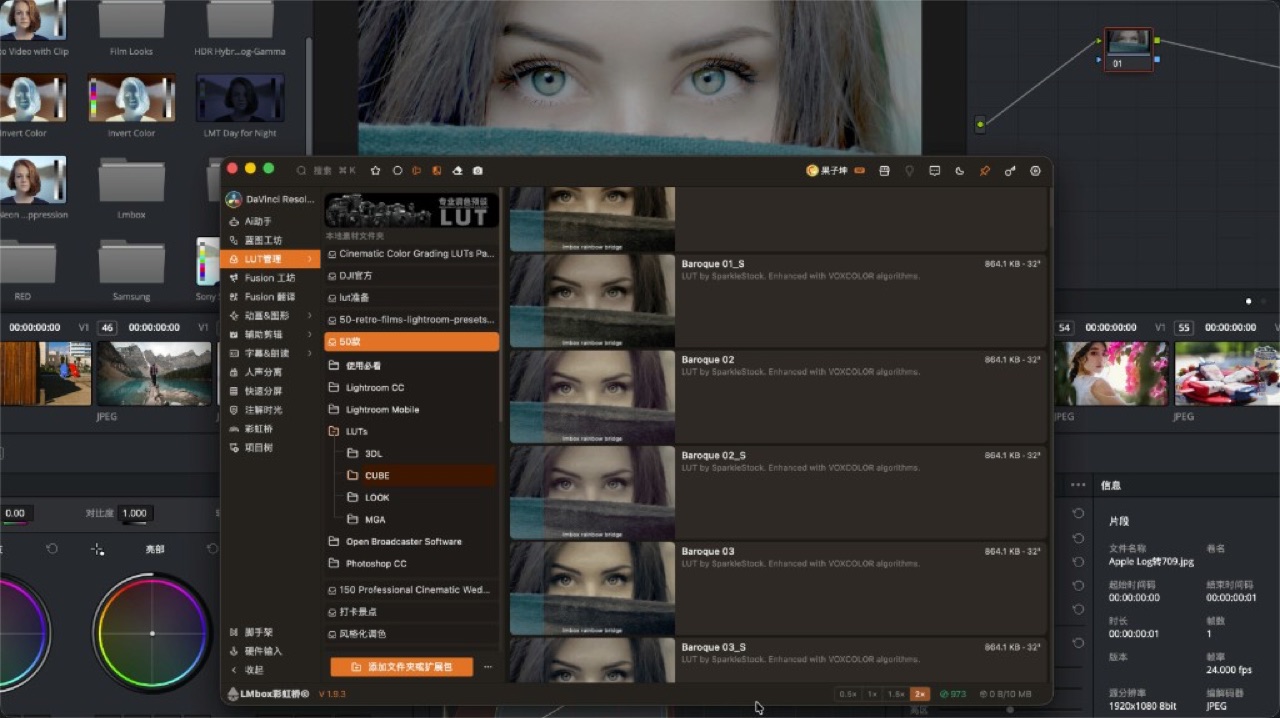This screenshot has height=718, width=1280.
Task: Select the 打卡景点 pack
Action: pos(412,612)
